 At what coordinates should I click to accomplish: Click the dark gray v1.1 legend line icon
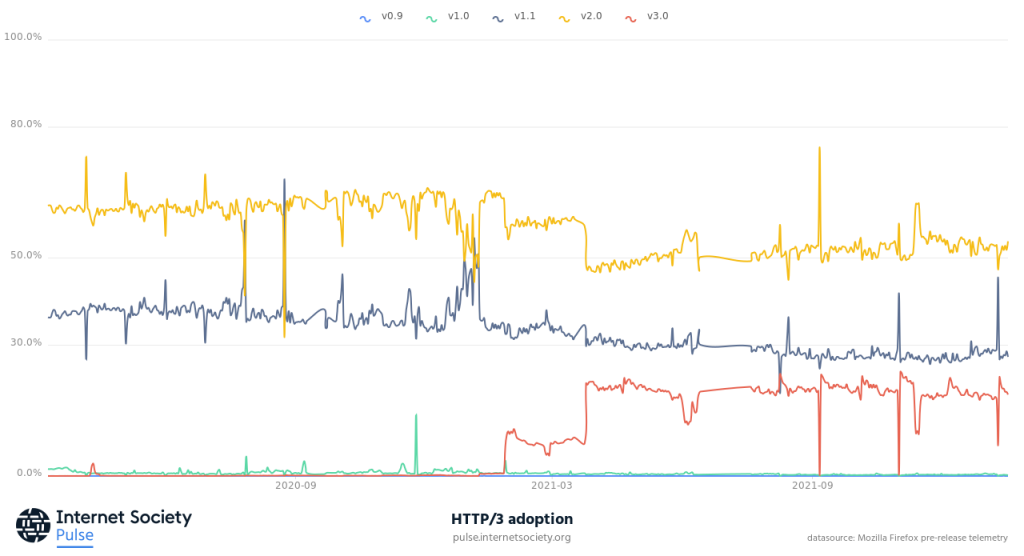[x=498, y=17]
